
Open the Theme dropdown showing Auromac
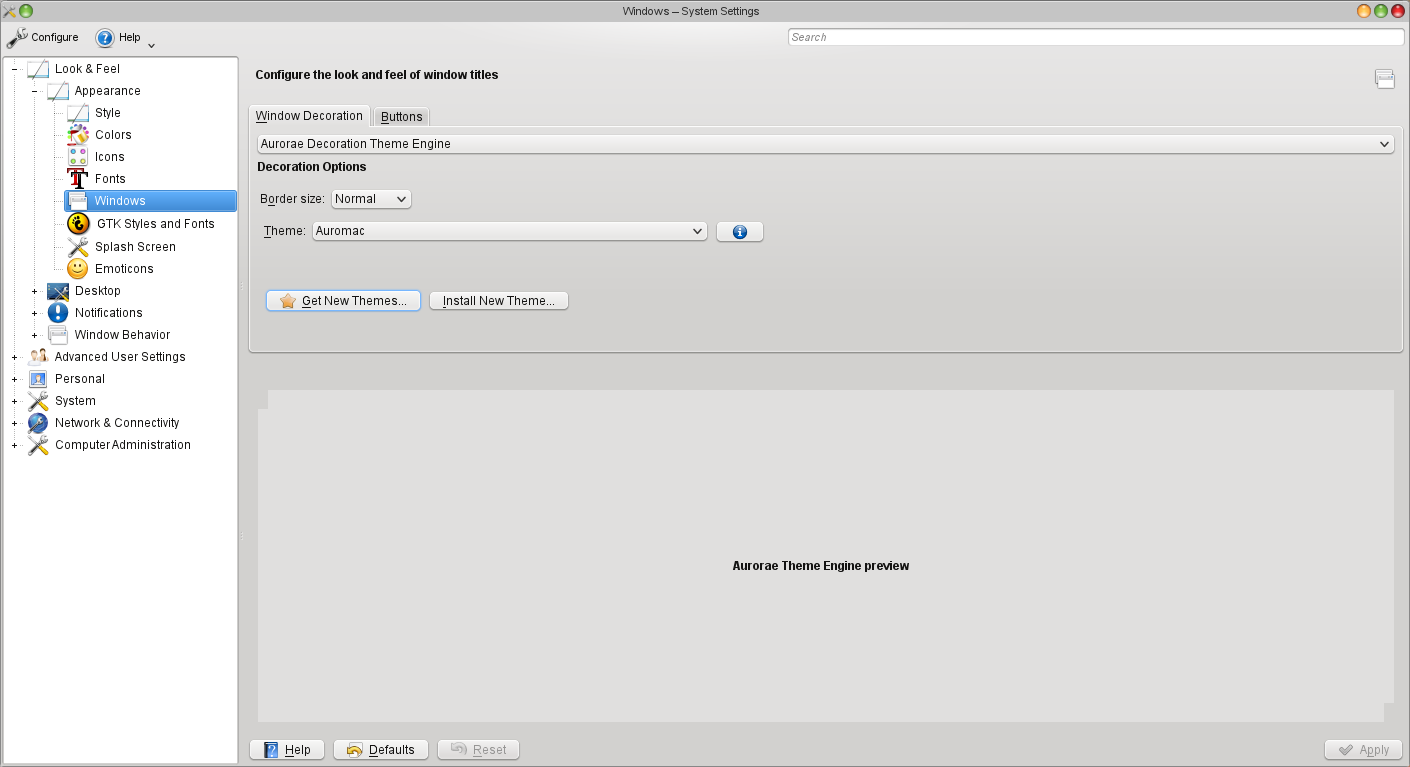(x=510, y=231)
